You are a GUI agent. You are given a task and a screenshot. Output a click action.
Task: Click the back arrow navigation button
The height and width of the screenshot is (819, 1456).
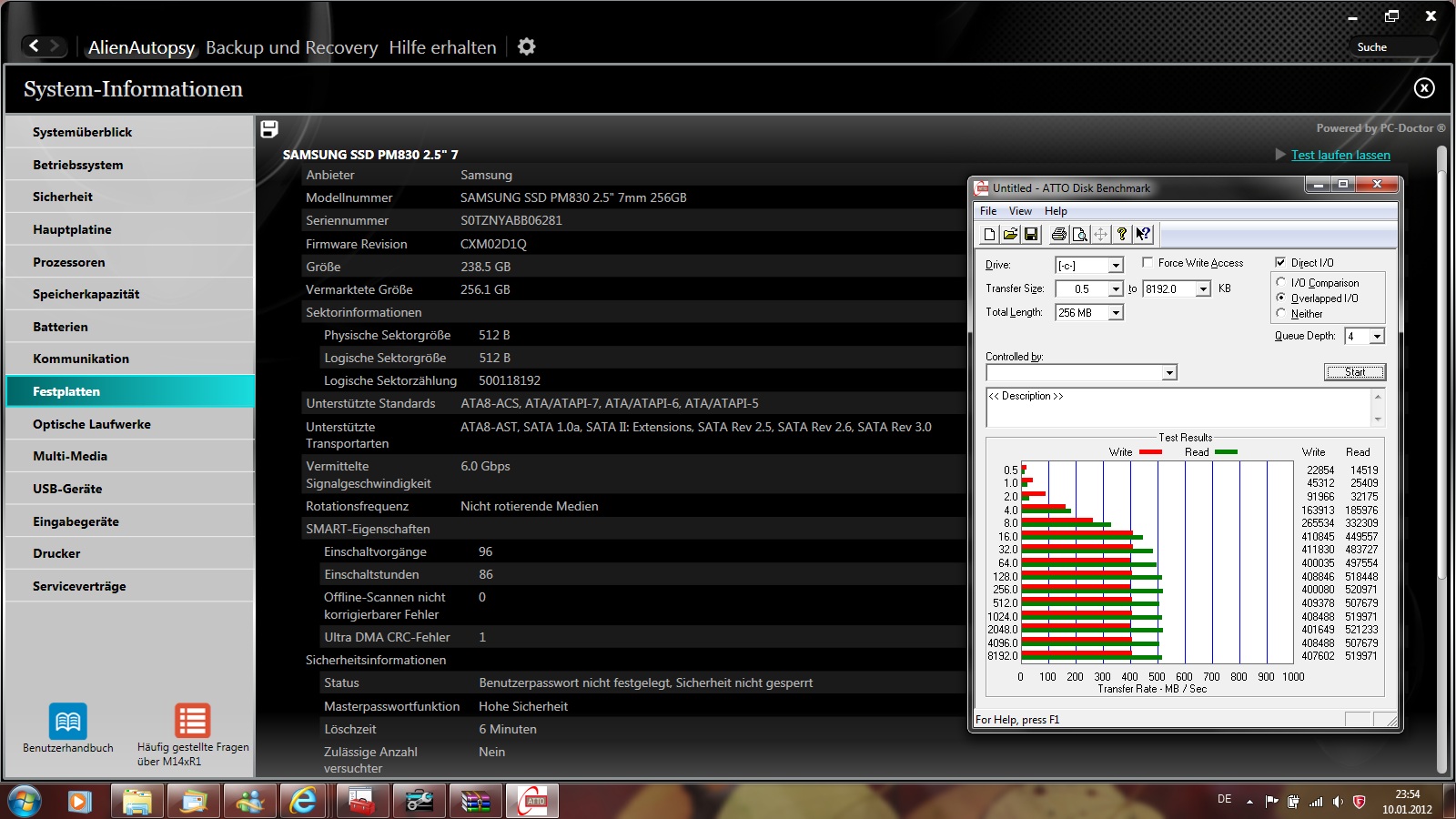point(35,45)
